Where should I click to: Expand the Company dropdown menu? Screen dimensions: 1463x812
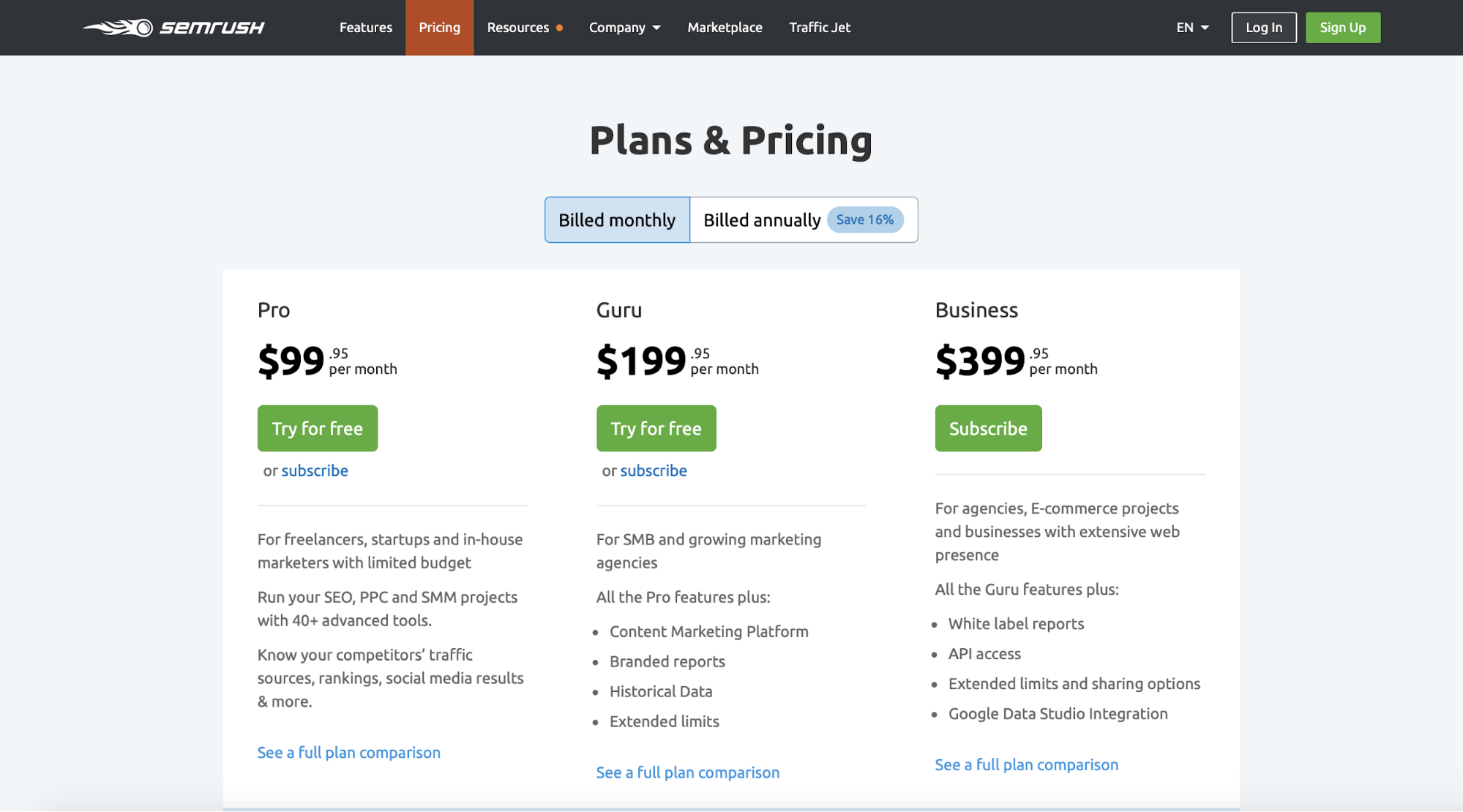point(624,28)
